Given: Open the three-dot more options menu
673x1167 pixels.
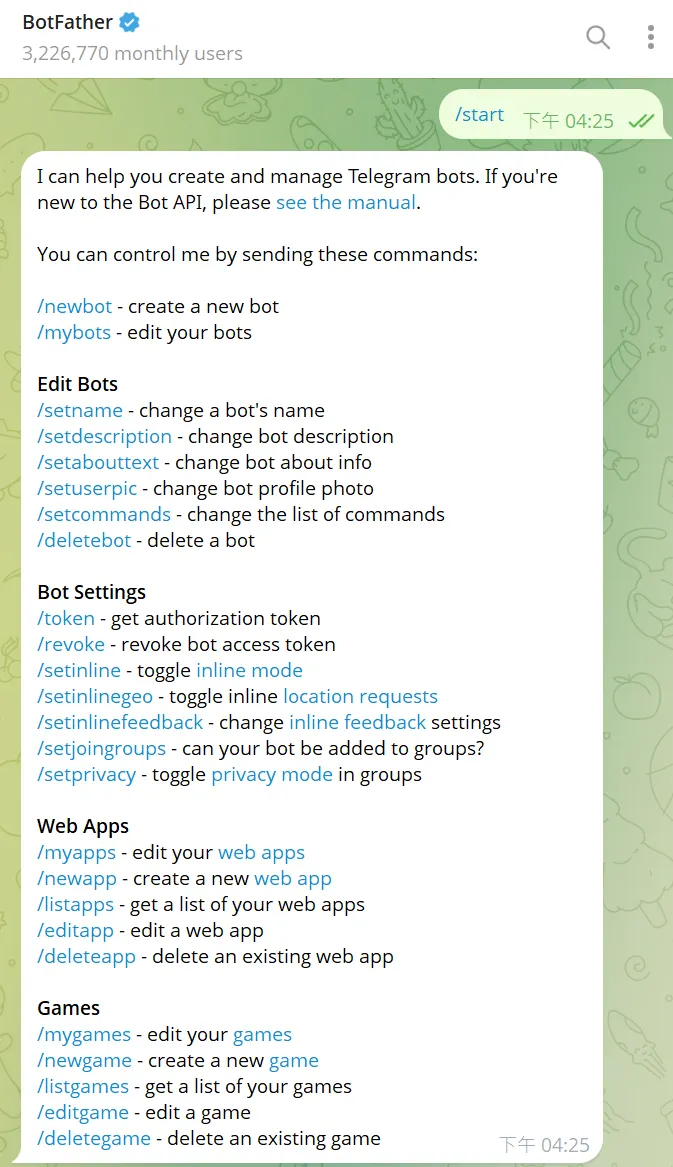Looking at the screenshot, I should click(650, 38).
